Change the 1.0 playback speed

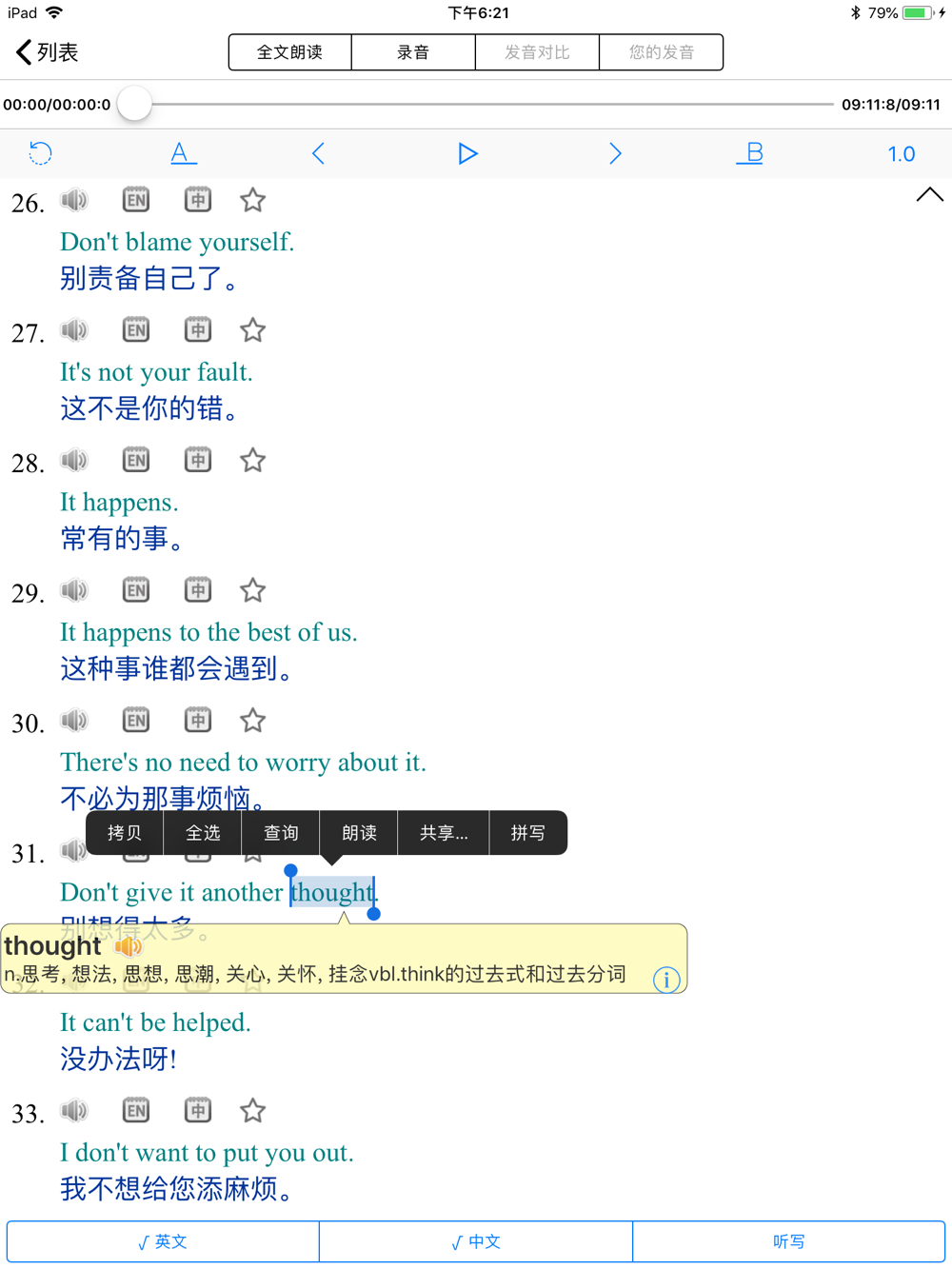pos(901,154)
